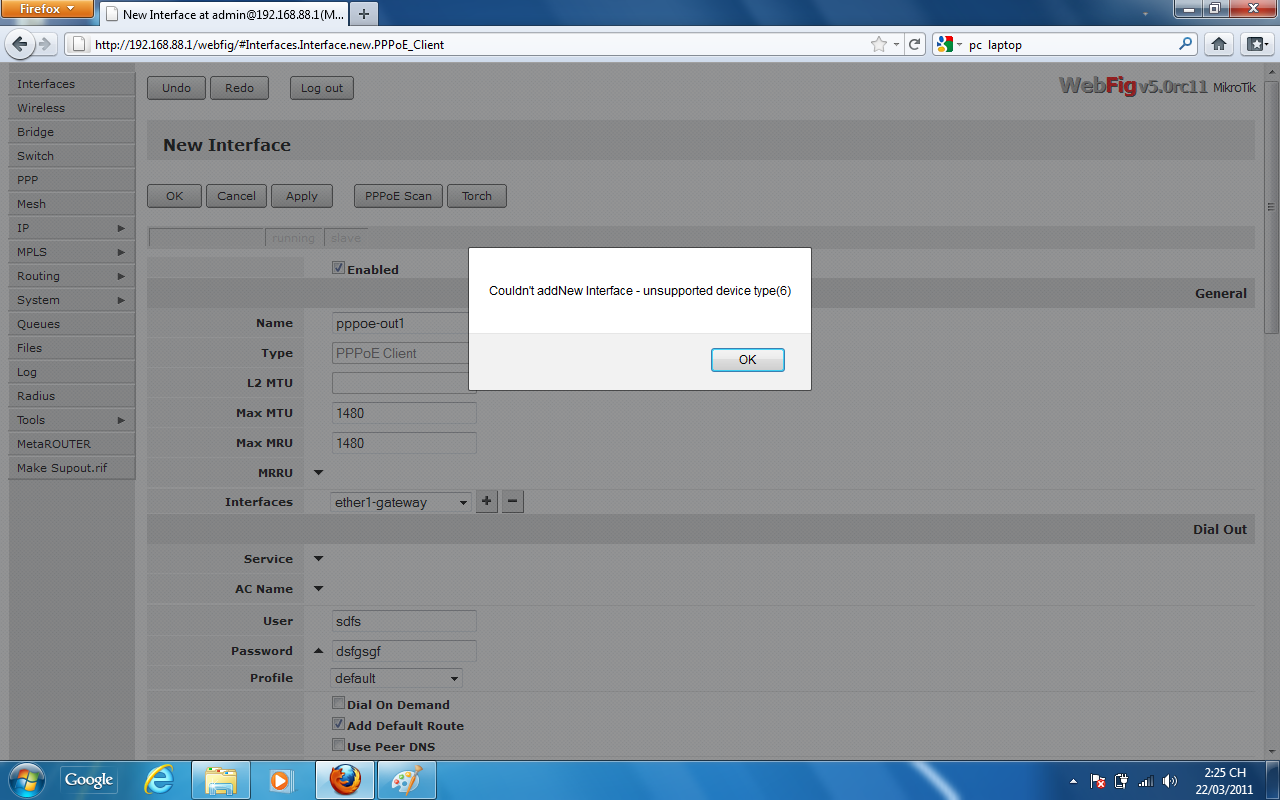Click the User input field
Image resolution: width=1280 pixels, height=800 pixels.
tap(403, 620)
